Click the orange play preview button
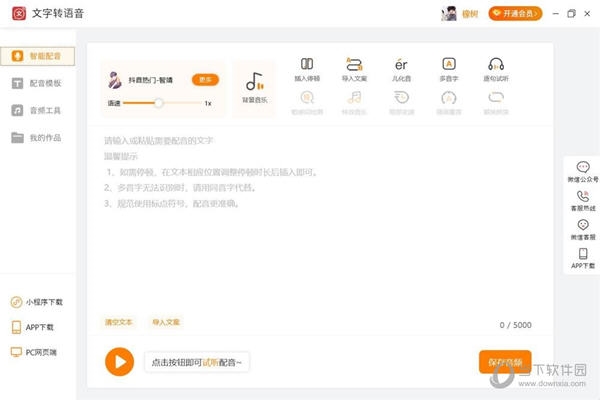This screenshot has width=600, height=400. coord(120,362)
